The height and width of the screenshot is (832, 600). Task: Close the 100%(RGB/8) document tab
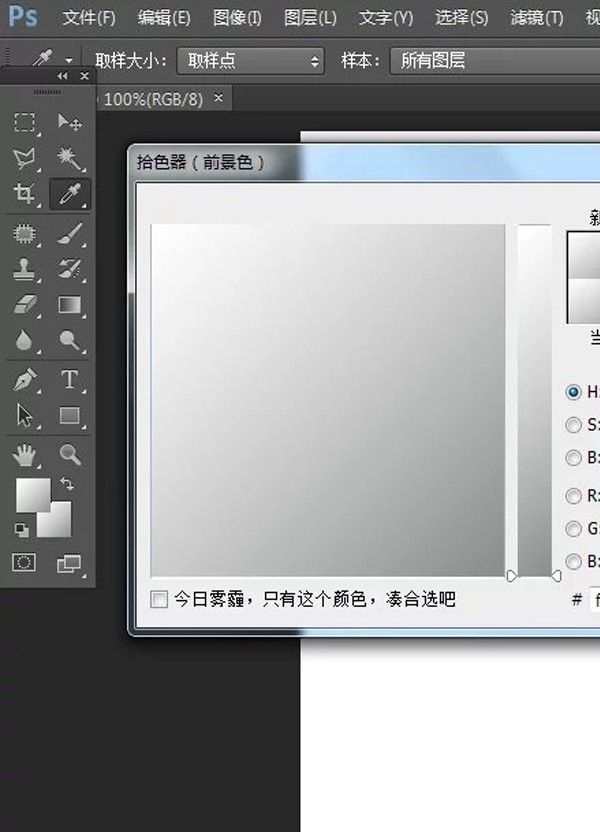tap(219, 98)
